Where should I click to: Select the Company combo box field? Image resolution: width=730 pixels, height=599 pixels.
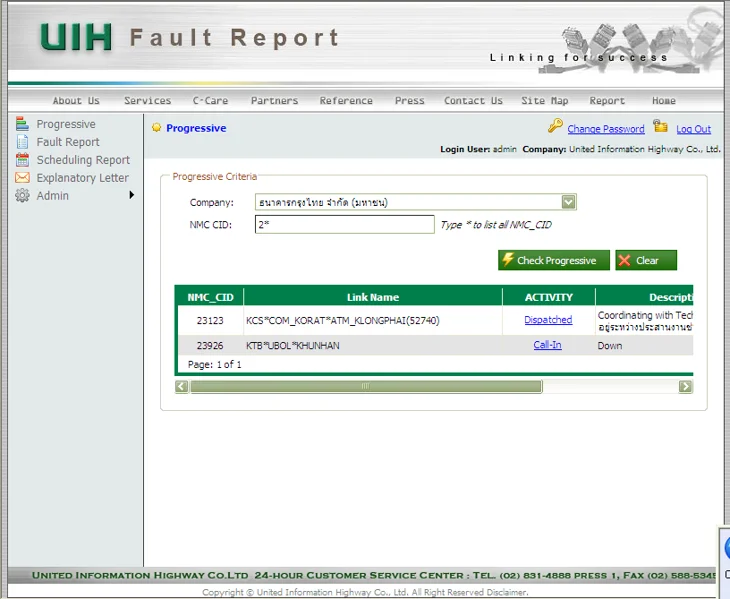click(415, 202)
